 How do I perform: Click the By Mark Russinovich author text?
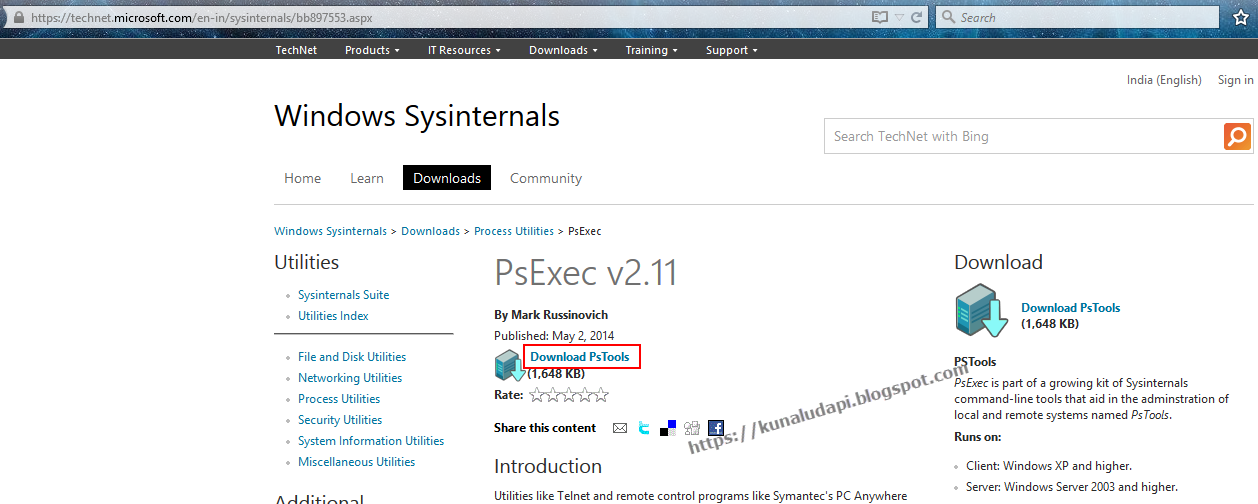coord(551,315)
